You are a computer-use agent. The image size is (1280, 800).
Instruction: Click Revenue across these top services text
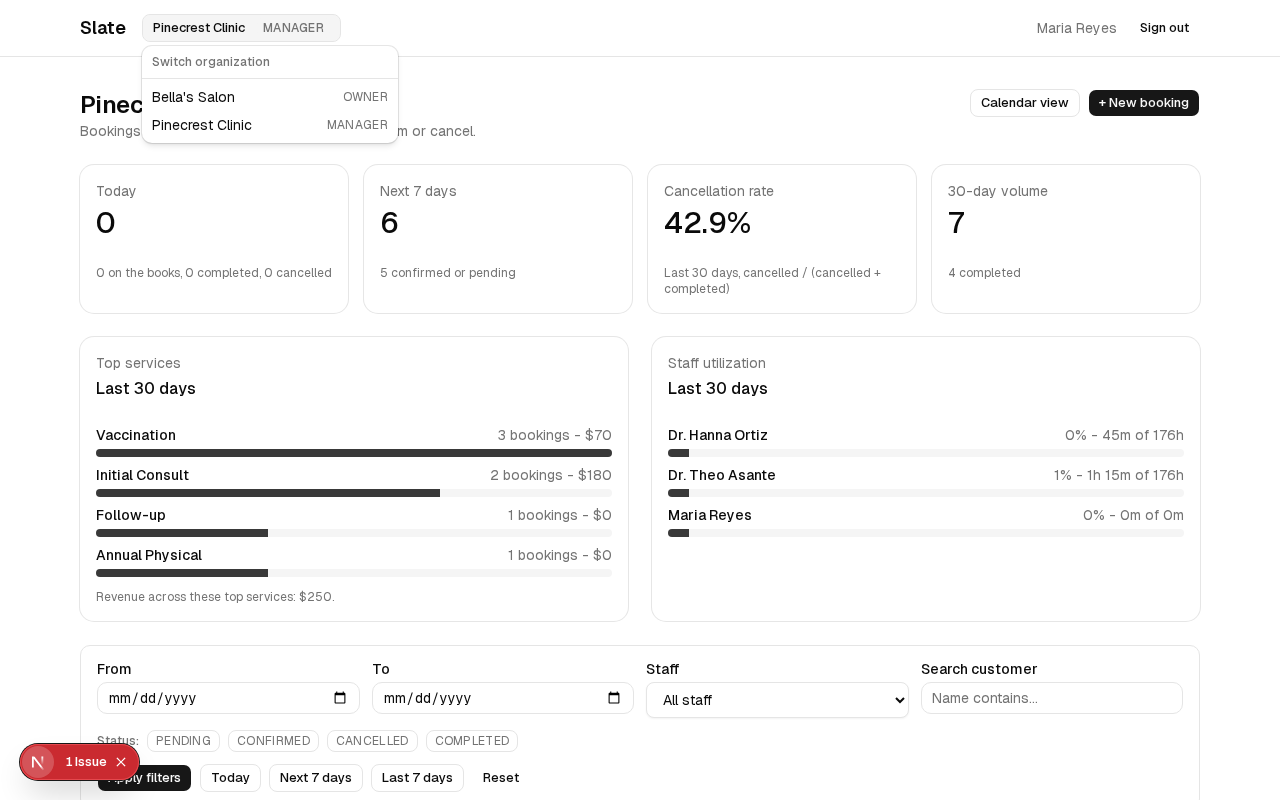(x=215, y=597)
